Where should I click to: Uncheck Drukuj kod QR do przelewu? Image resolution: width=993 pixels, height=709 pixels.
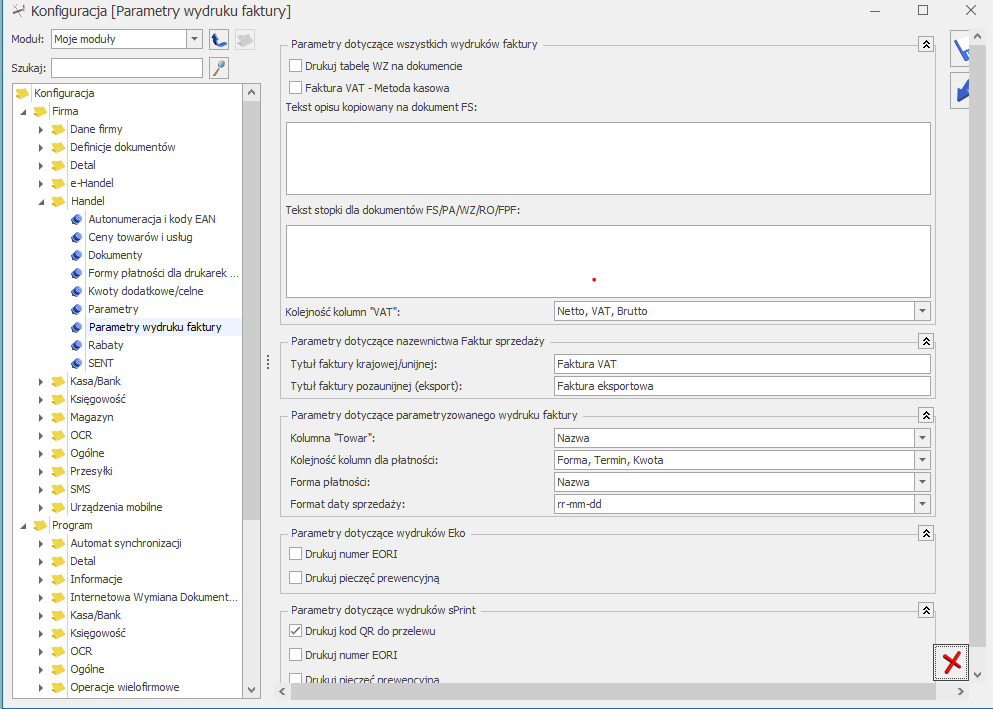(x=295, y=631)
